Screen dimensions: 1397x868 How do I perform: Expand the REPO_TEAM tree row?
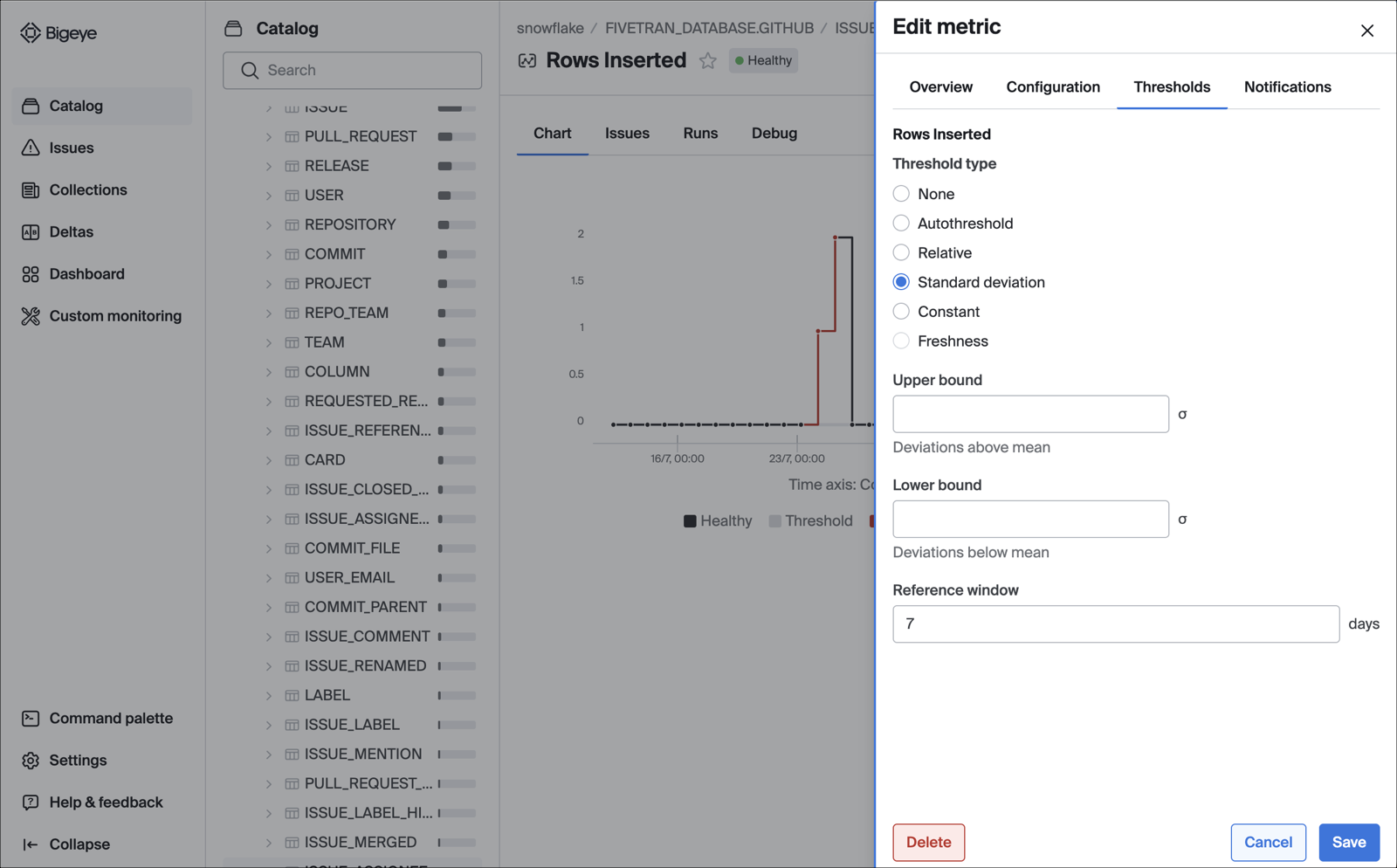[269, 313]
